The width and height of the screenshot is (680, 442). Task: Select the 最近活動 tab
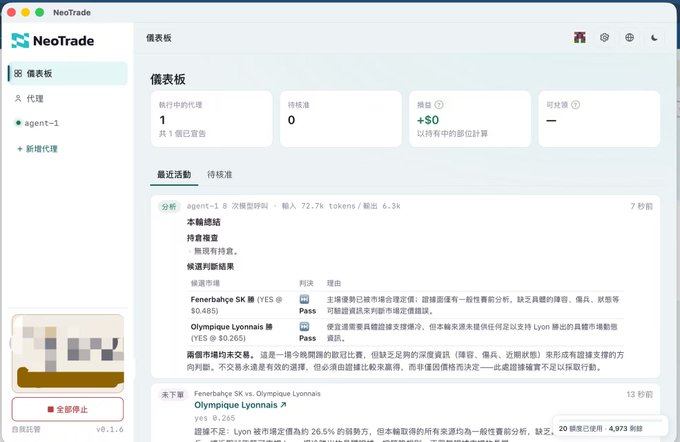[x=174, y=174]
